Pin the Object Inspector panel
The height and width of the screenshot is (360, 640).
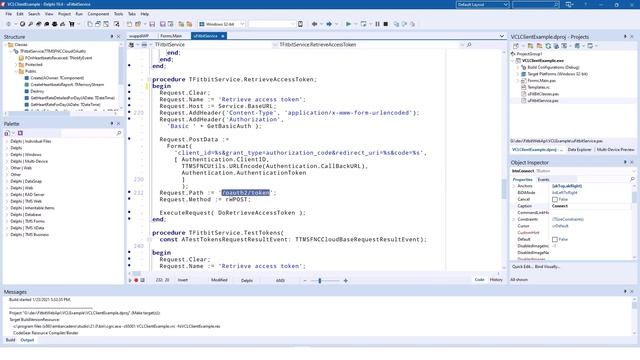coord(625,162)
